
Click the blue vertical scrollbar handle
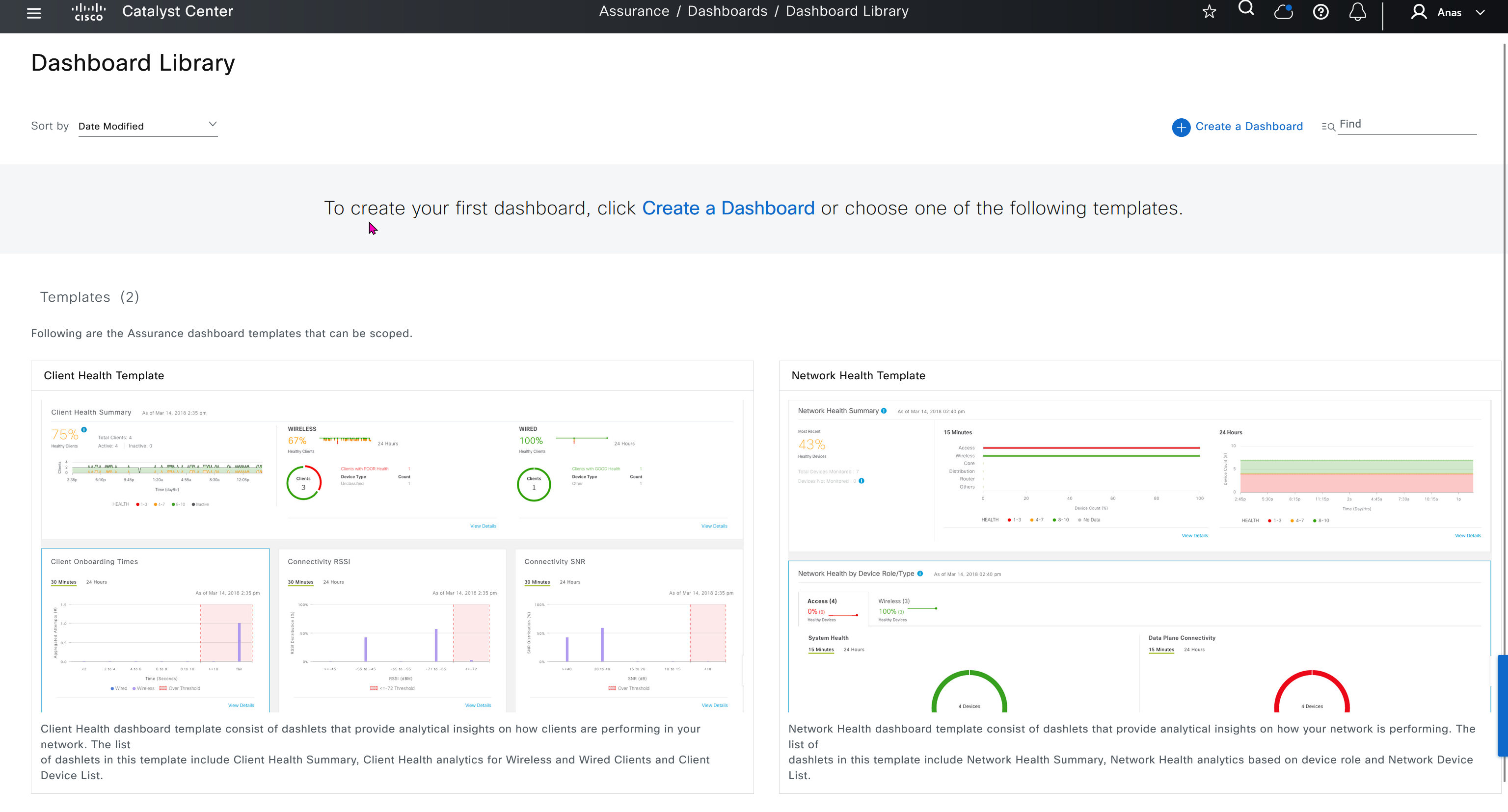(1502, 705)
